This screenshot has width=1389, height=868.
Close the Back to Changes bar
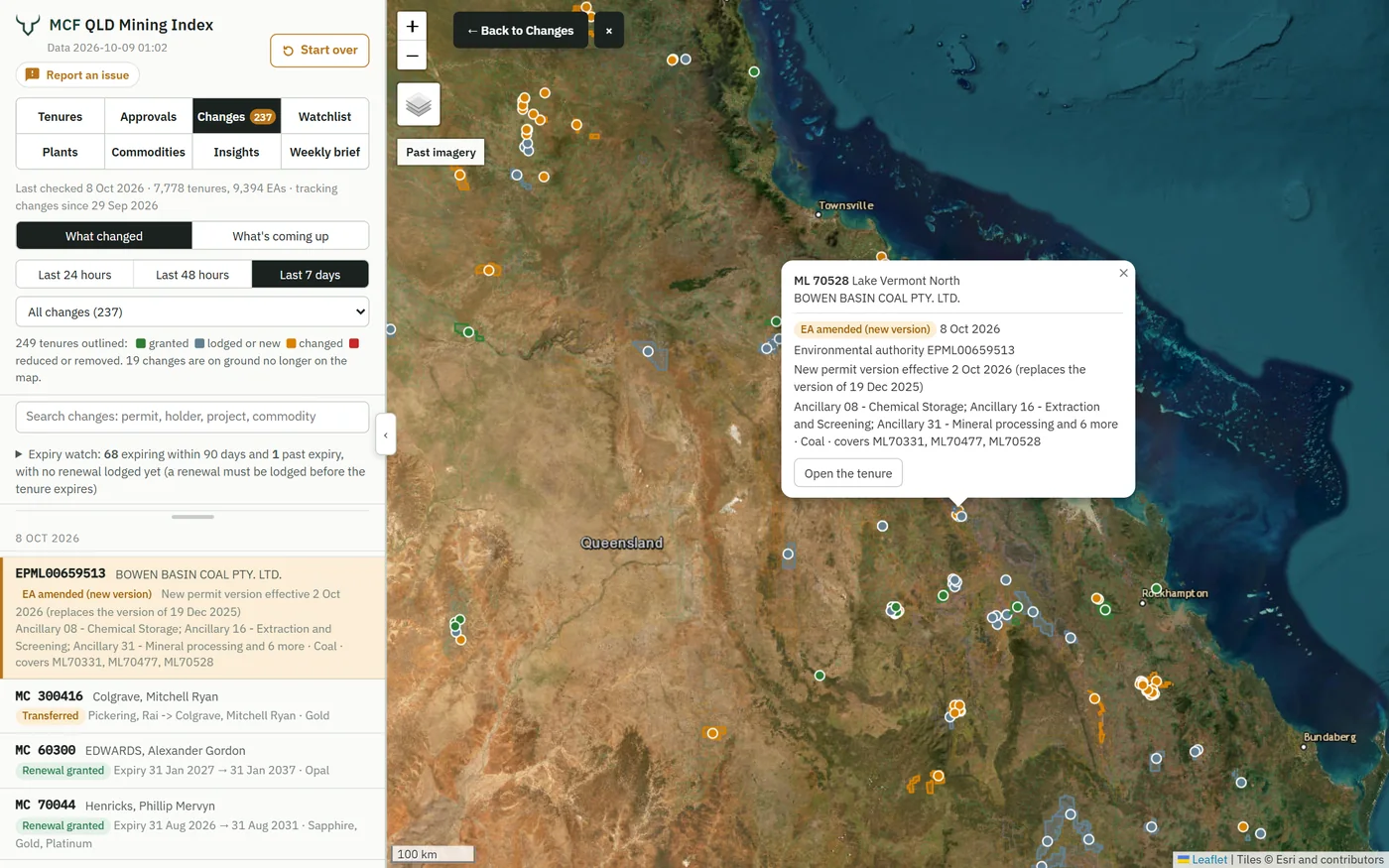[609, 31]
